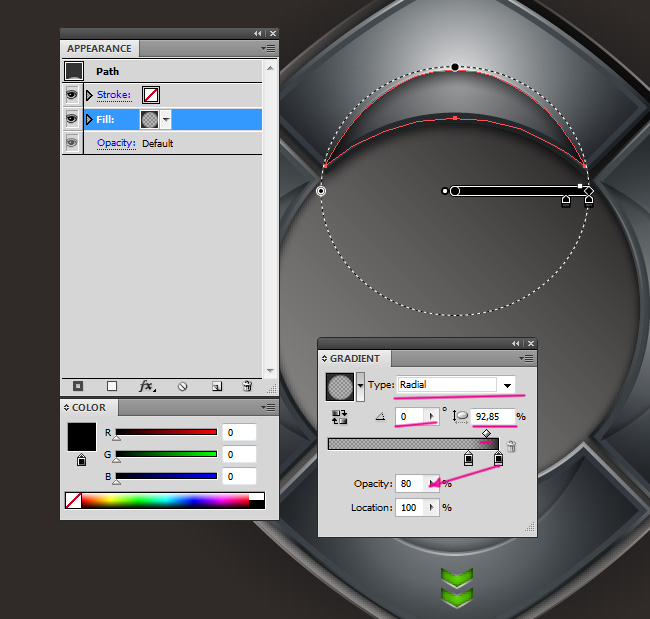The height and width of the screenshot is (619, 650).
Task: Click the B value input field
Action: click(x=239, y=476)
